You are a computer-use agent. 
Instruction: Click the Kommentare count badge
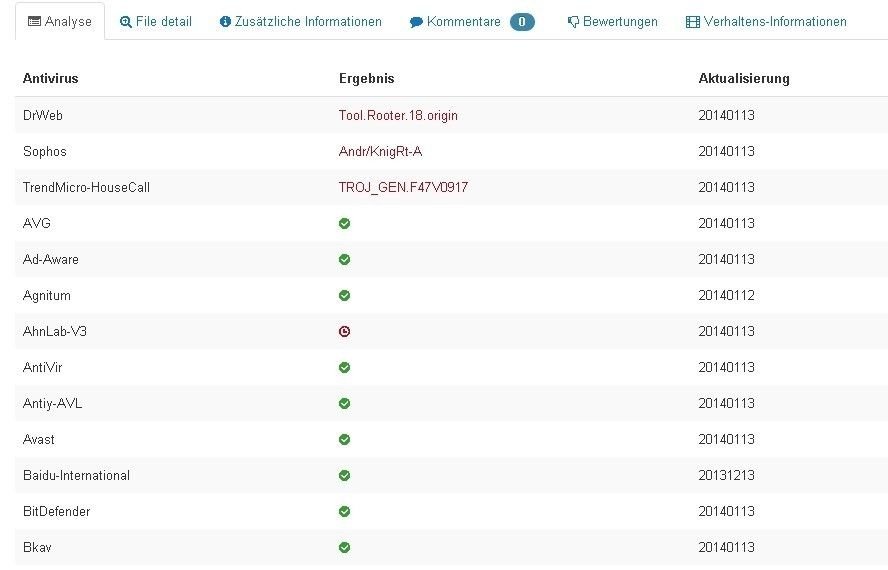(522, 22)
